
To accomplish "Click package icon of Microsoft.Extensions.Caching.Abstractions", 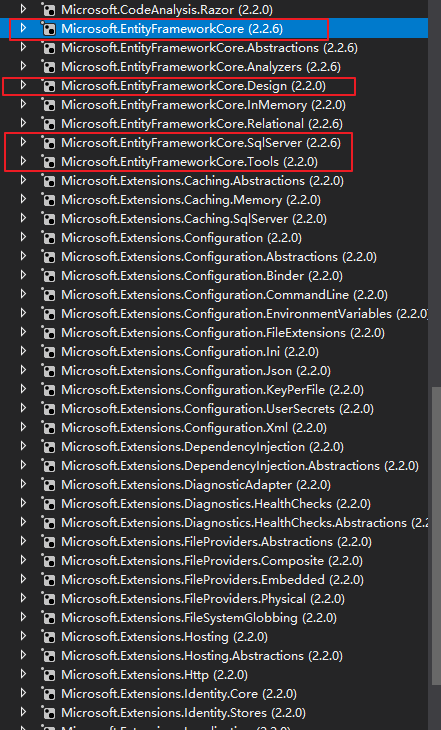I will [x=48, y=181].
